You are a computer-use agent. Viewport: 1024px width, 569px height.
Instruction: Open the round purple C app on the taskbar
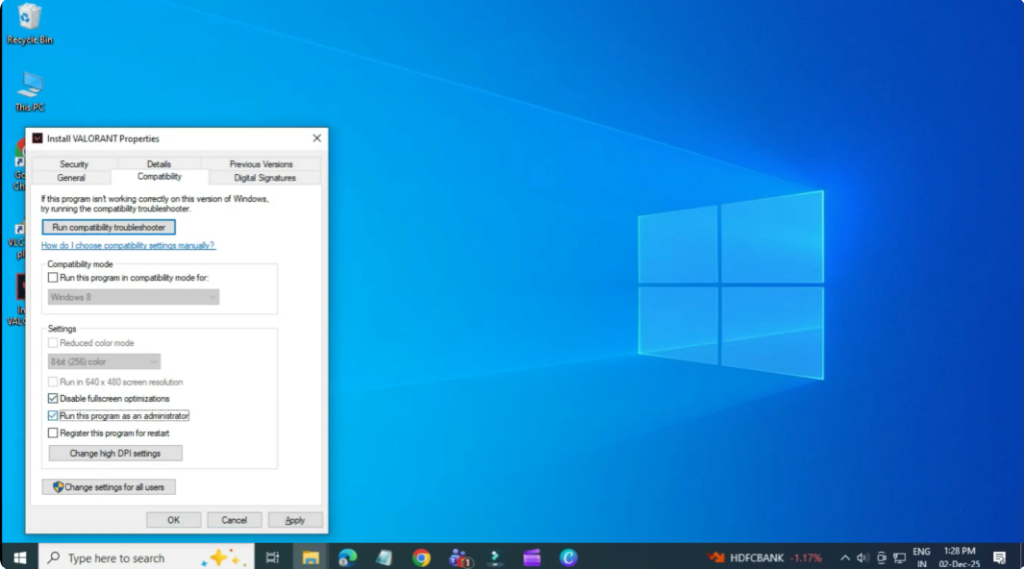(x=568, y=557)
